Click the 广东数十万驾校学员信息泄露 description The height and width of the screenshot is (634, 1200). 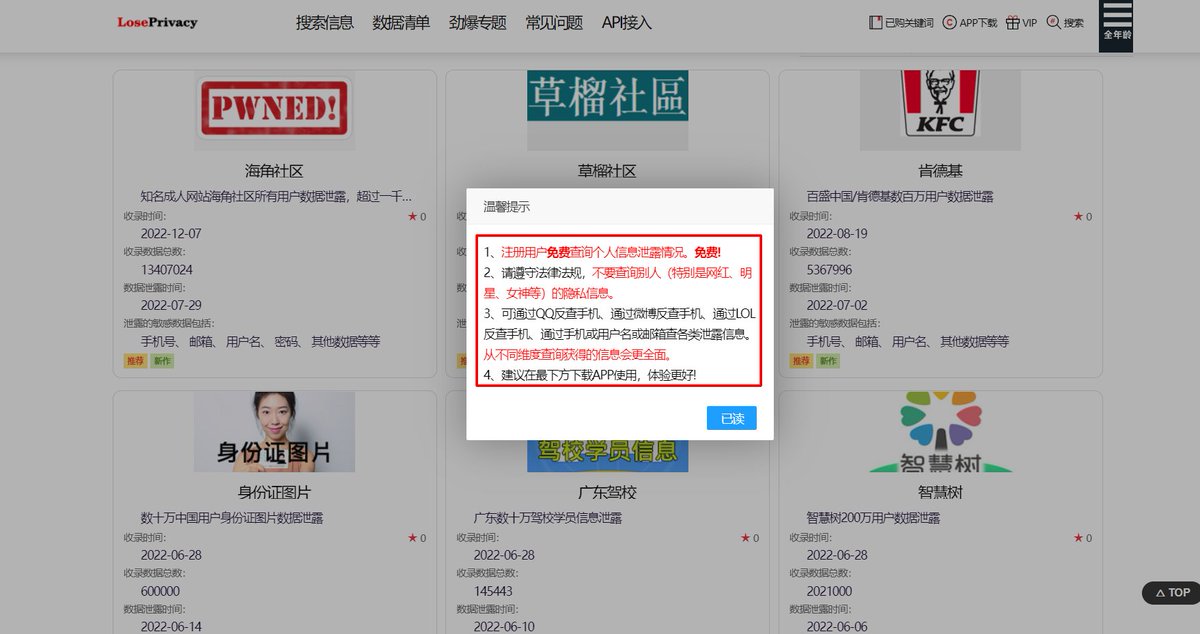click(548, 518)
